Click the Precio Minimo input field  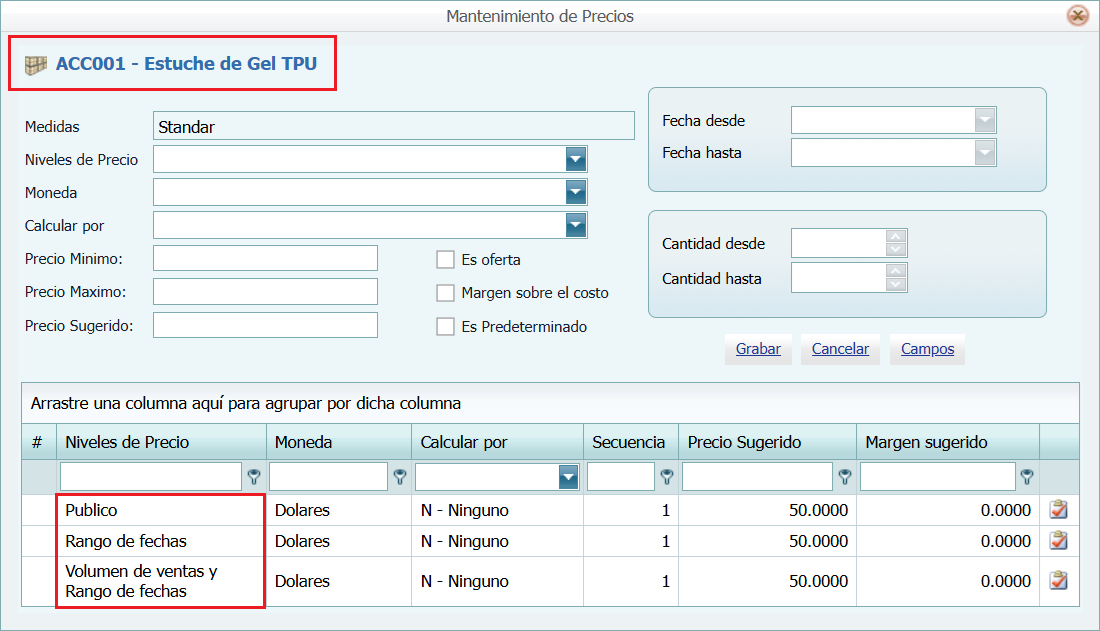(265, 258)
